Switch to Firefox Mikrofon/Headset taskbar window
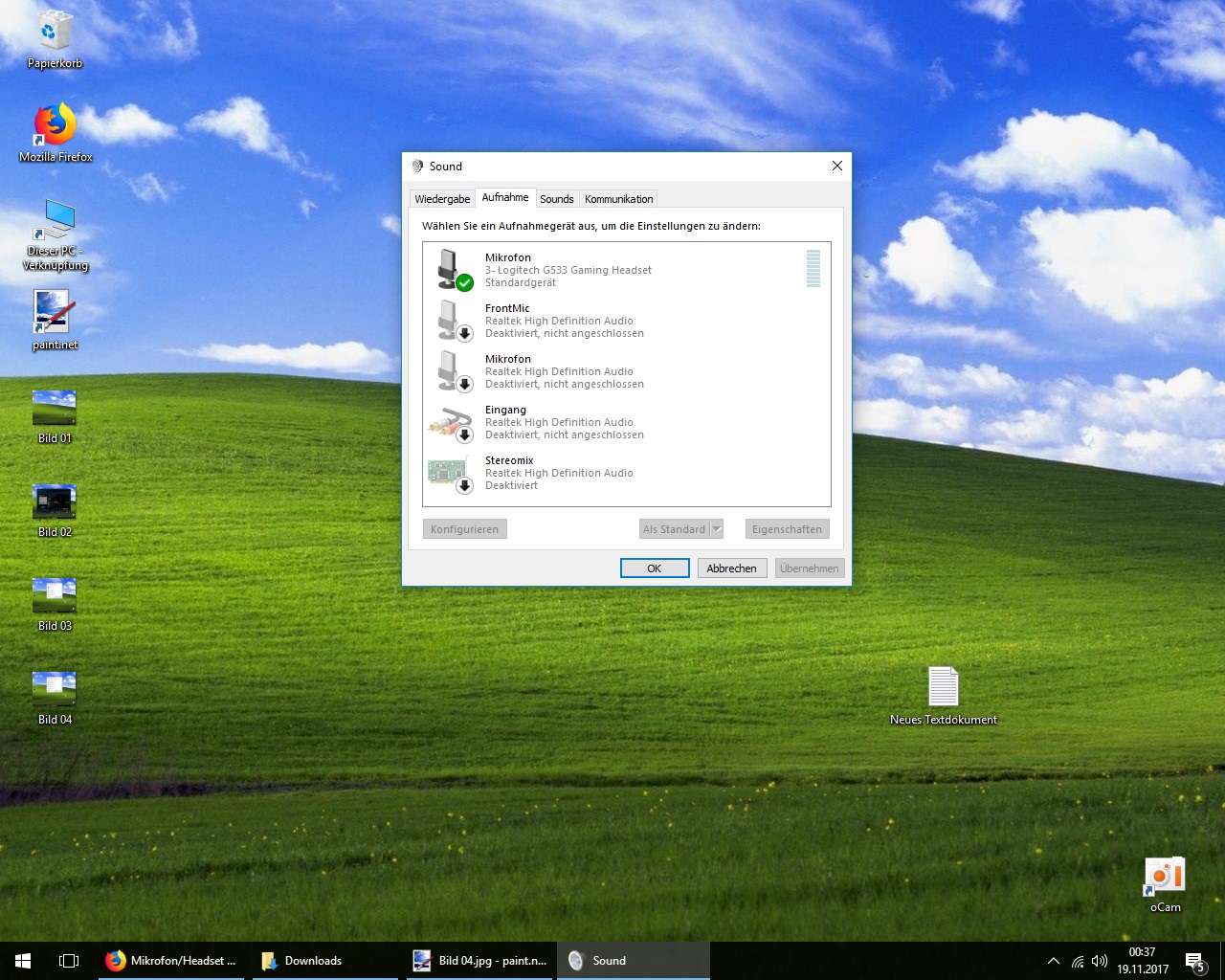 [x=172, y=961]
